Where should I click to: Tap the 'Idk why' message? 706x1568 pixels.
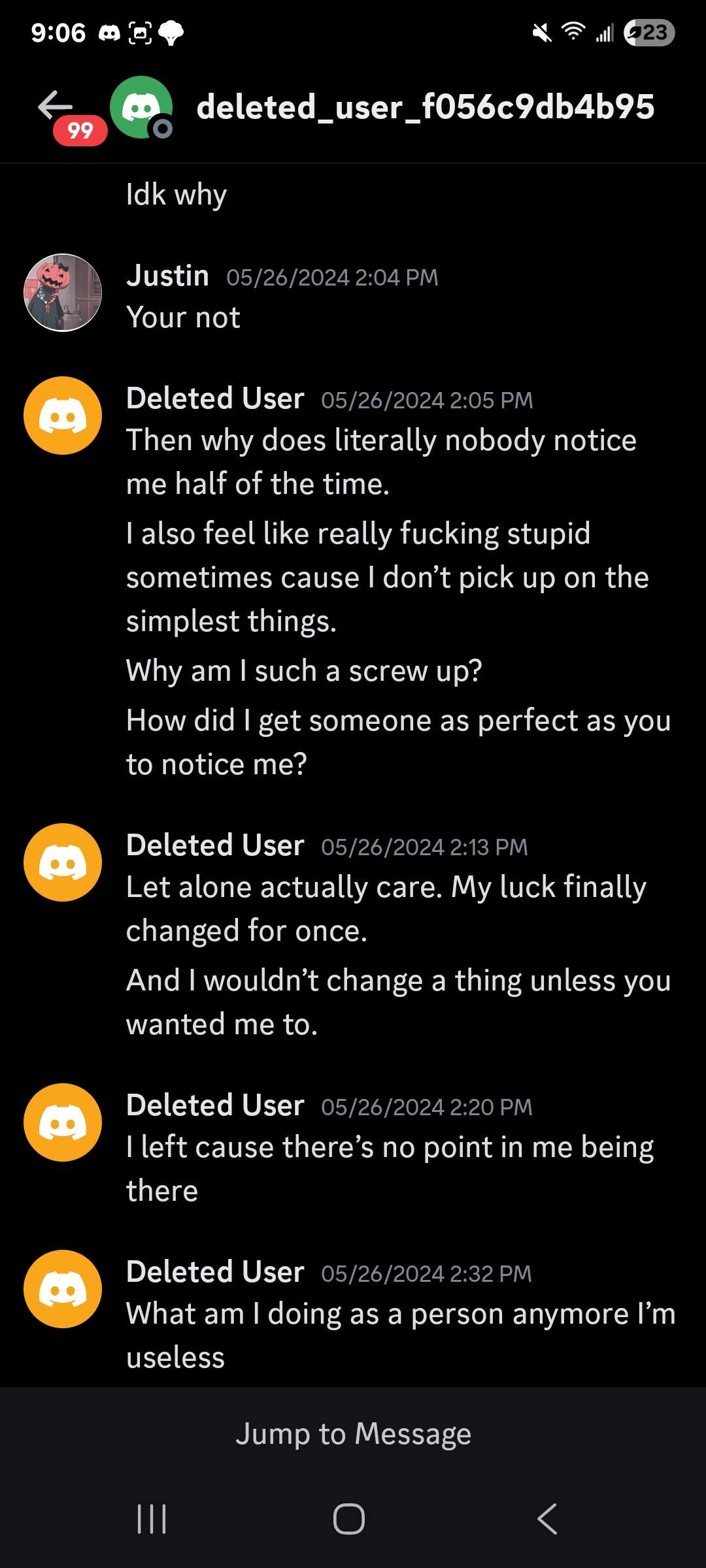click(176, 195)
